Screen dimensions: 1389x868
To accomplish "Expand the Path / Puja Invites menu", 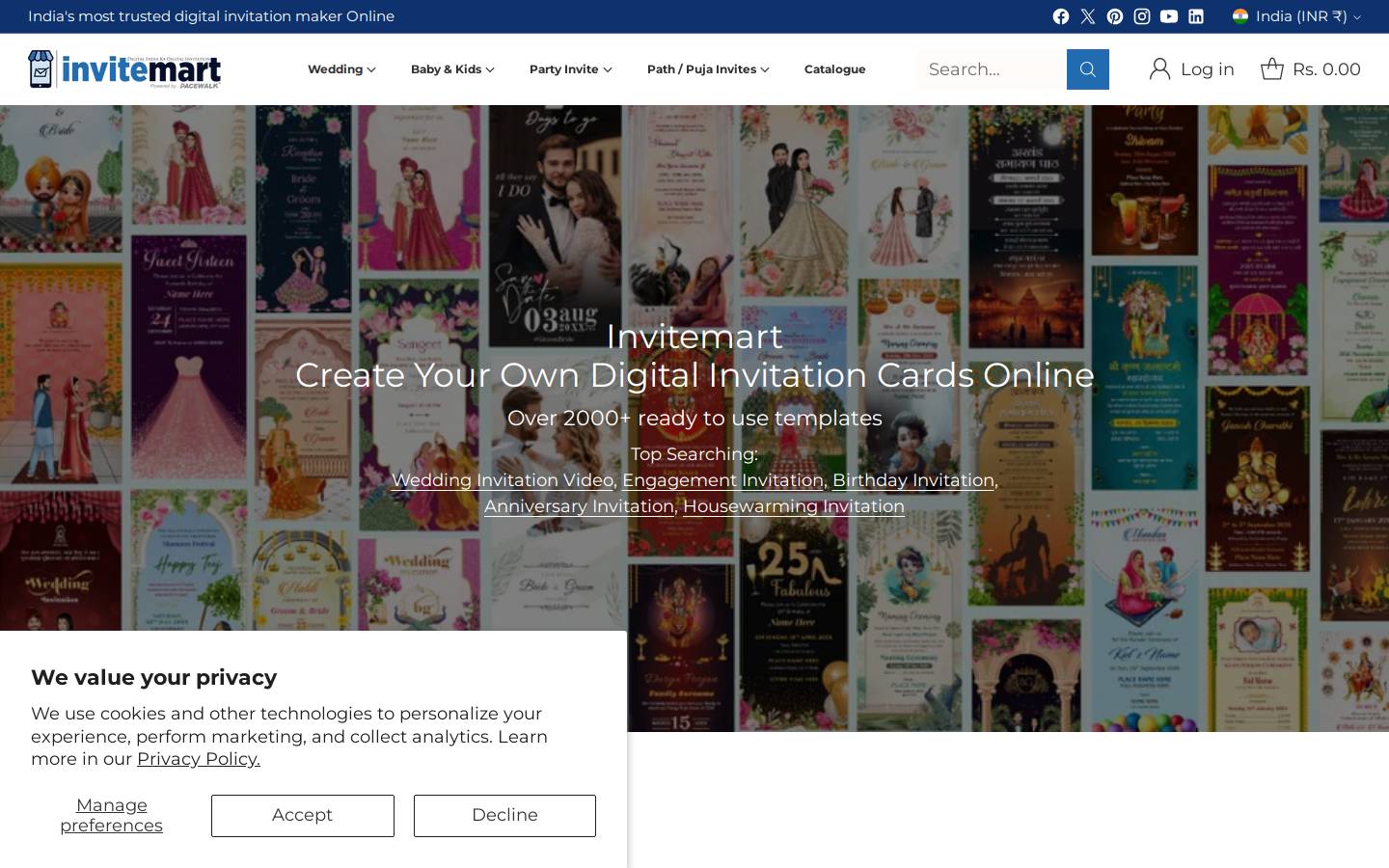I will (708, 69).
